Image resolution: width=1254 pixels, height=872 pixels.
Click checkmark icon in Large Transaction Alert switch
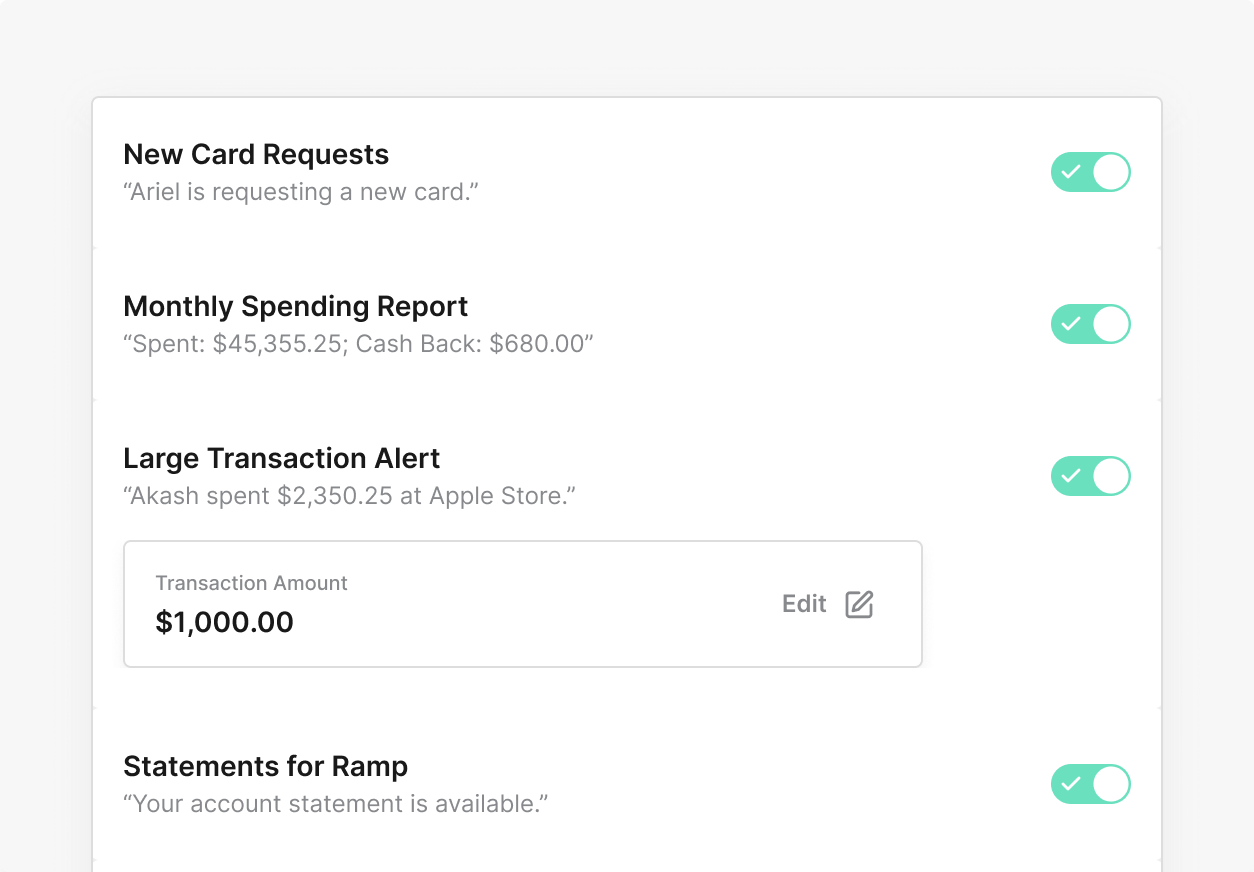(x=1071, y=476)
